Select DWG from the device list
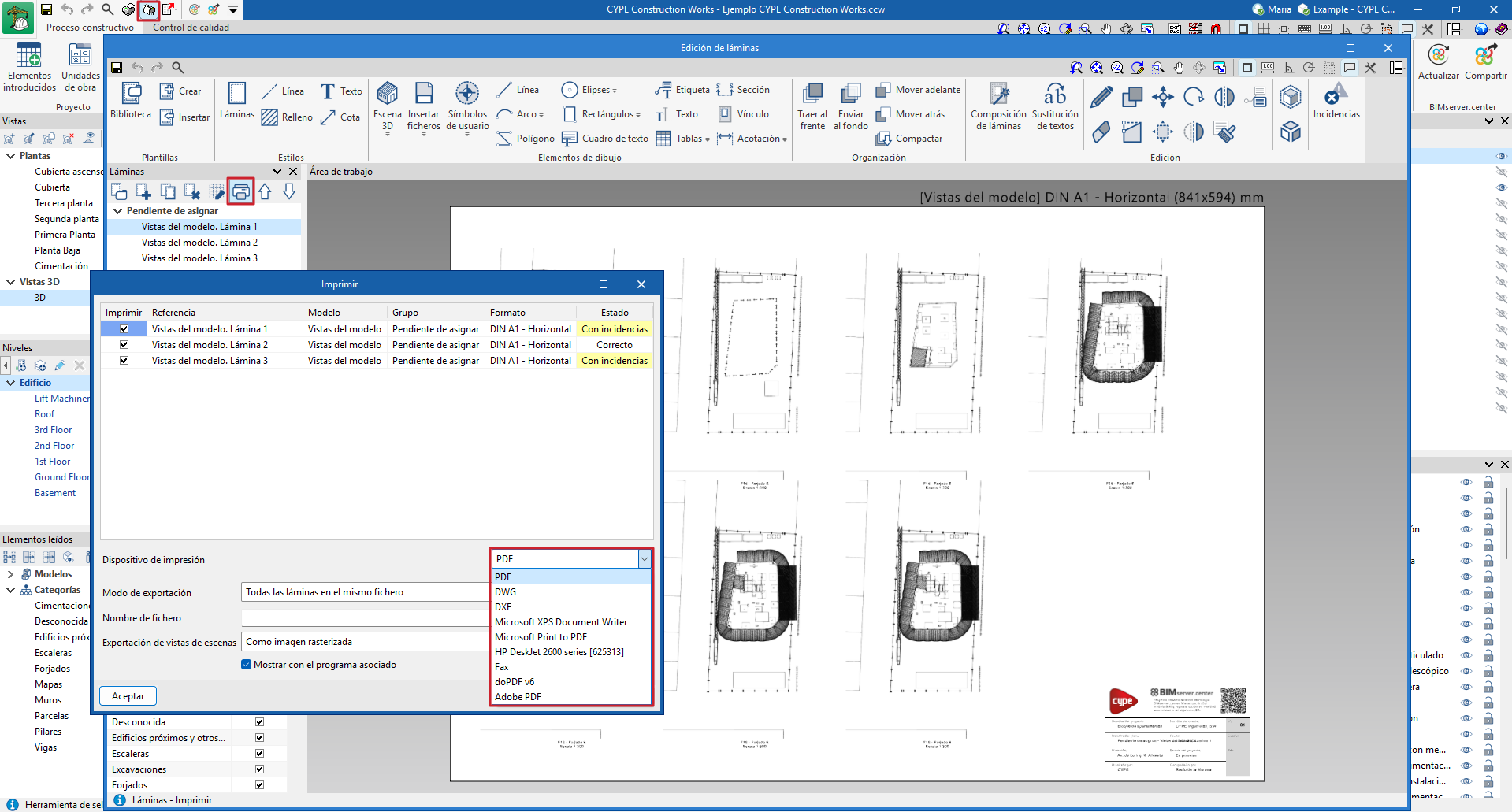This screenshot has height=812, width=1512. point(506,592)
